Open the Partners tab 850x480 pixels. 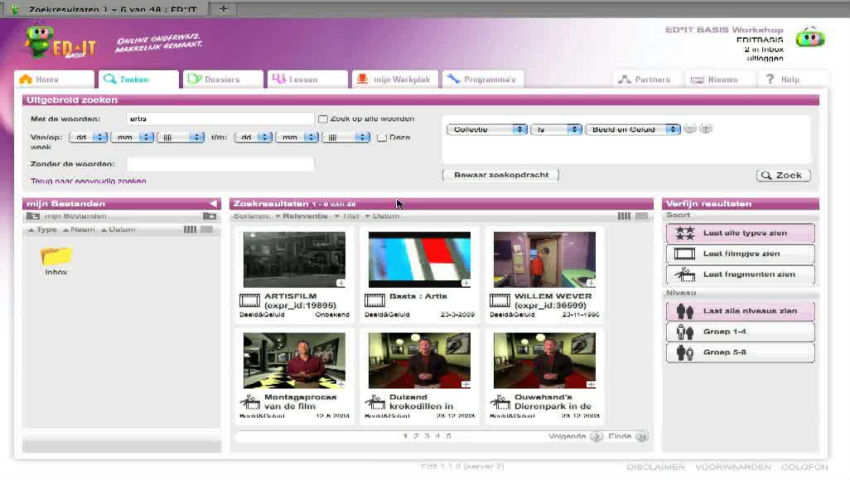pos(646,79)
